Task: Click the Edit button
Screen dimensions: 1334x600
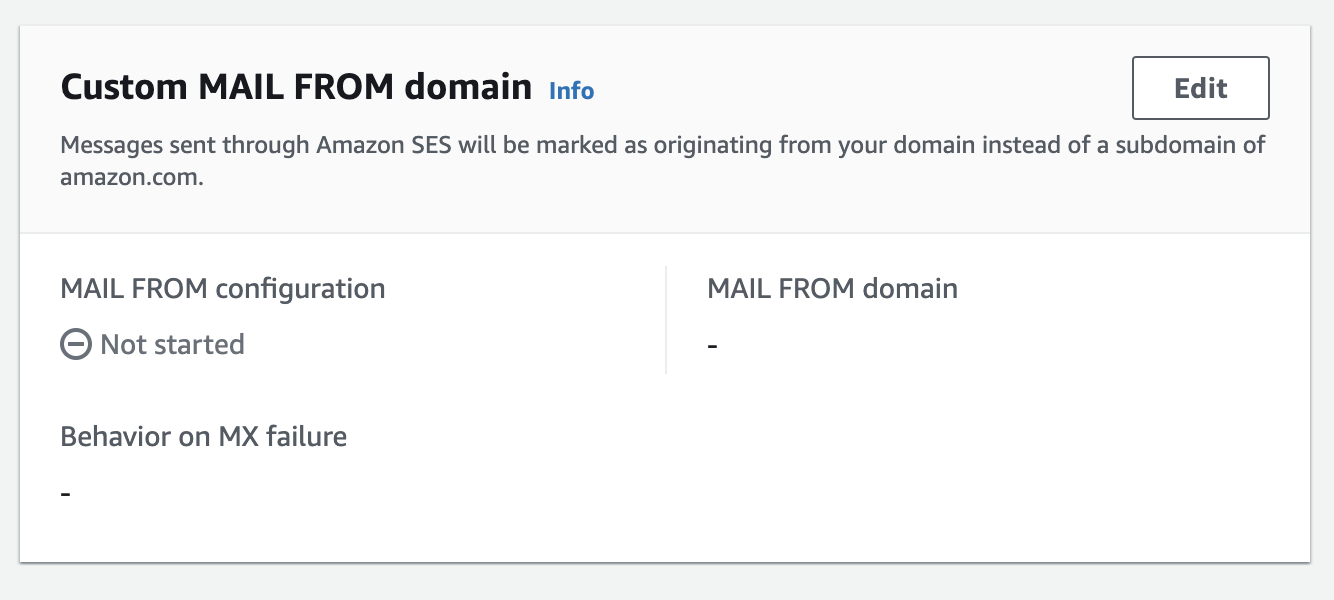Action: (1200, 88)
